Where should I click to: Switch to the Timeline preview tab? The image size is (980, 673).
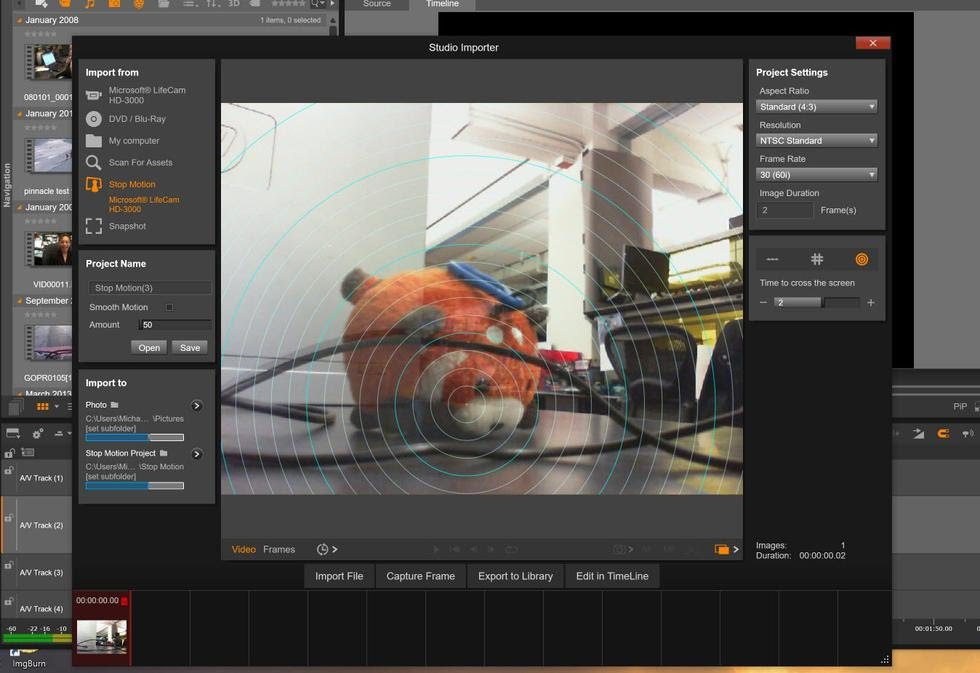(442, 4)
